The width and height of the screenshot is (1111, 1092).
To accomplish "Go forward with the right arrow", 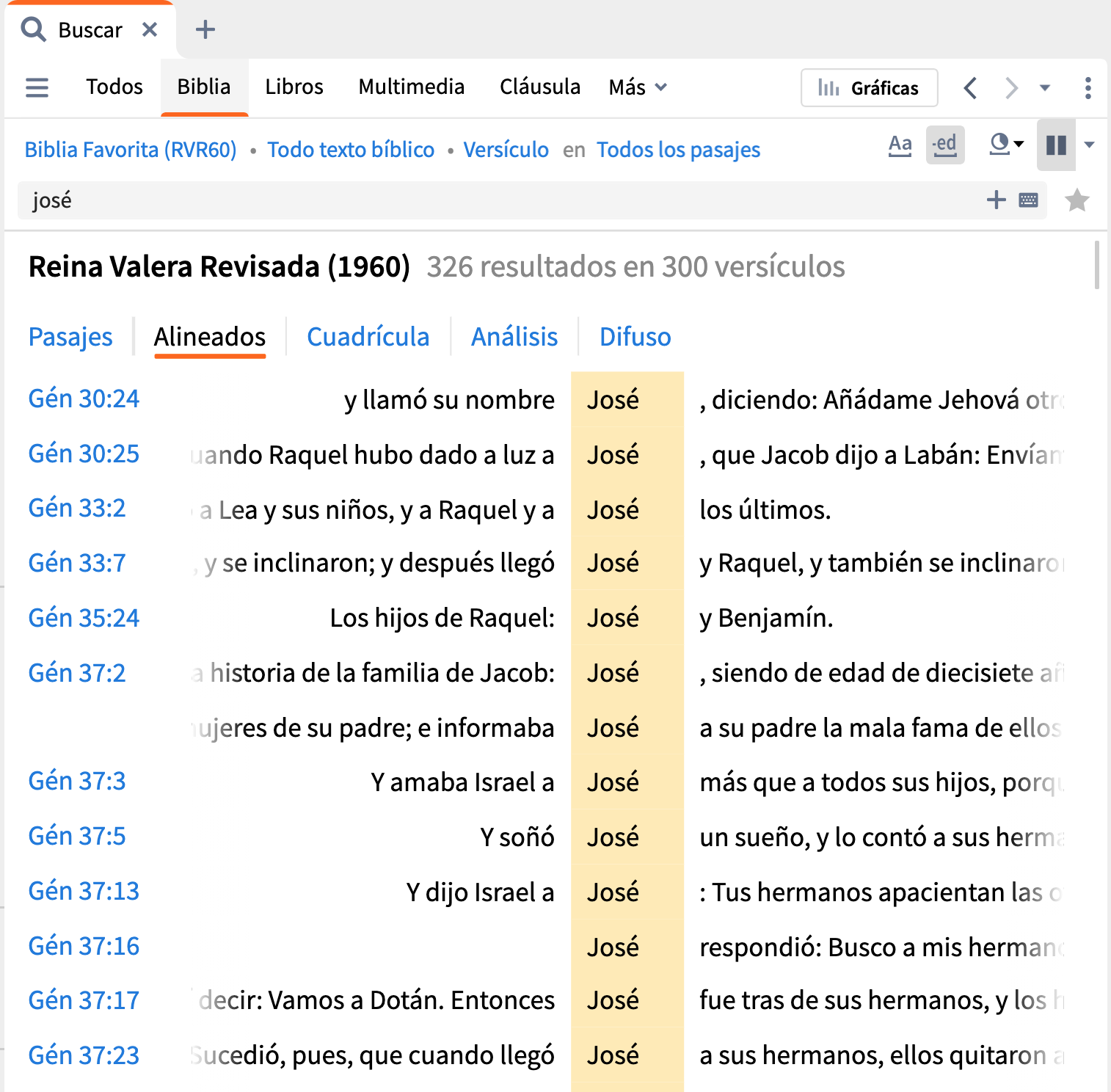I will (x=1011, y=88).
